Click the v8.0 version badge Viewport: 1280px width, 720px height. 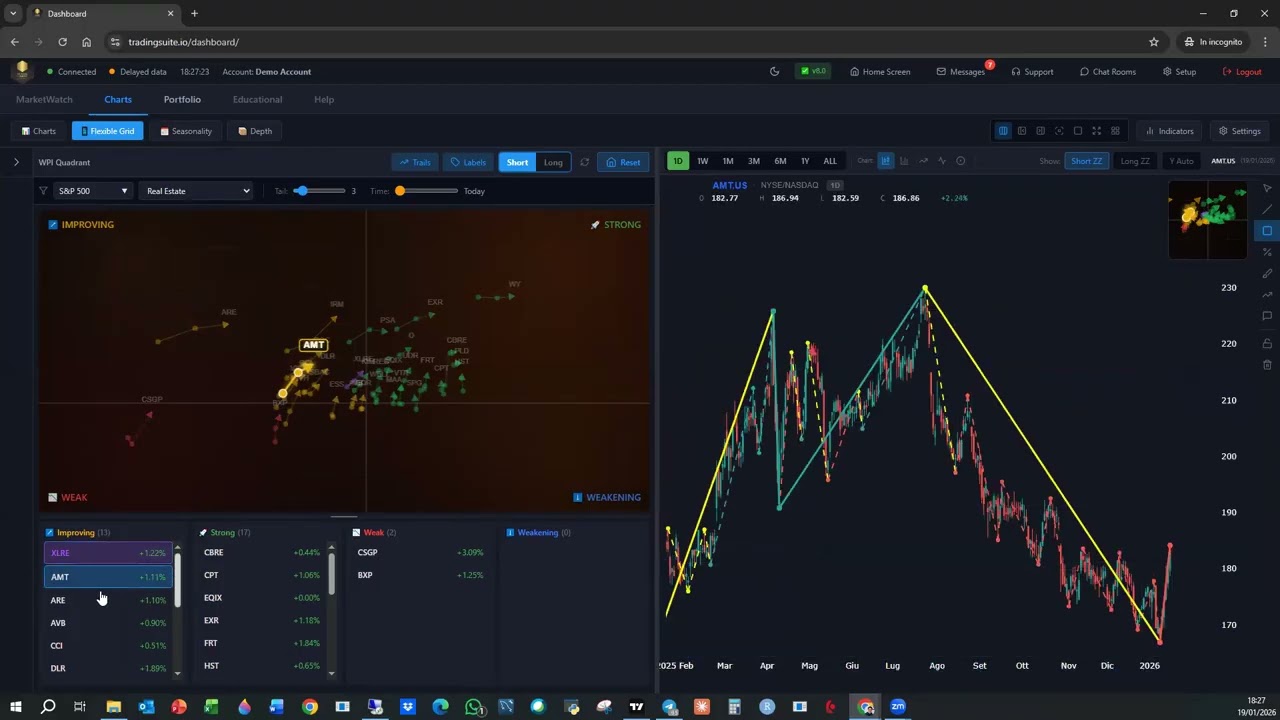tap(811, 72)
